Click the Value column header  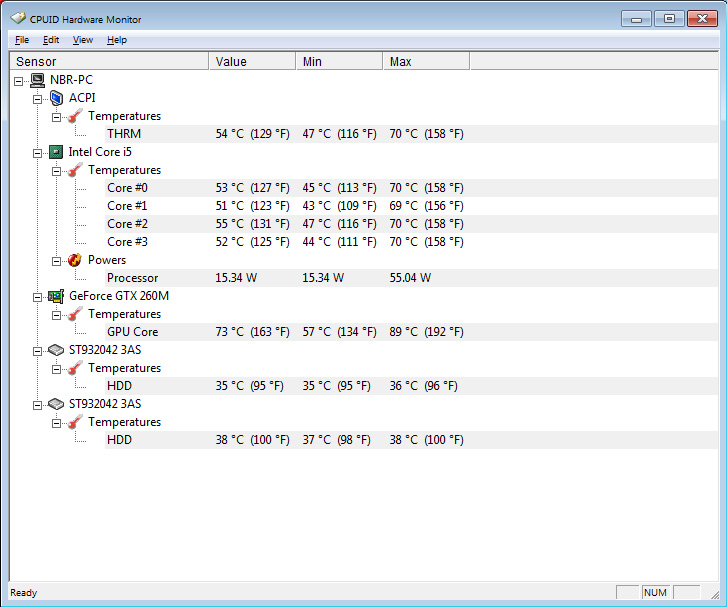(x=252, y=61)
